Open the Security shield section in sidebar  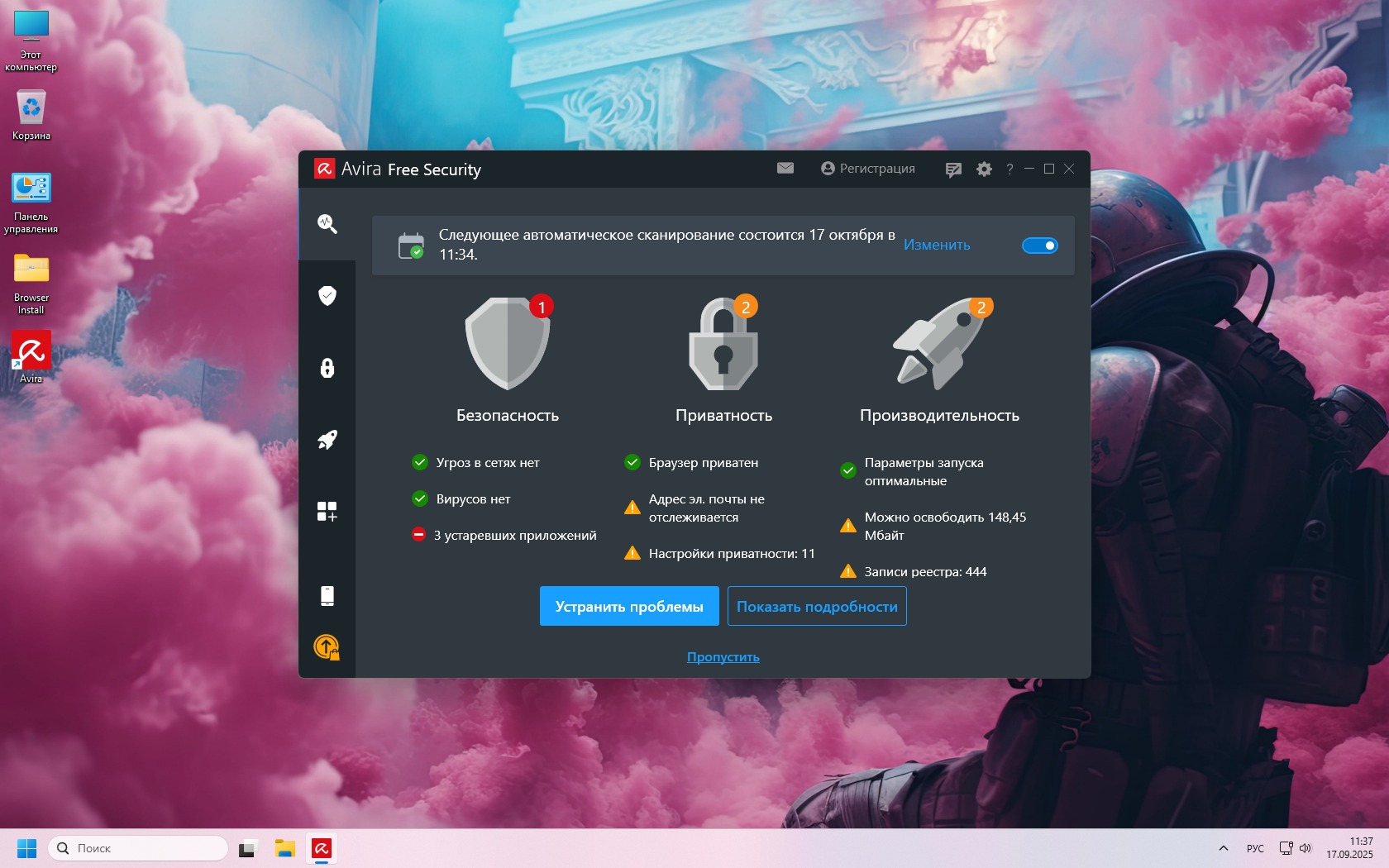click(327, 295)
